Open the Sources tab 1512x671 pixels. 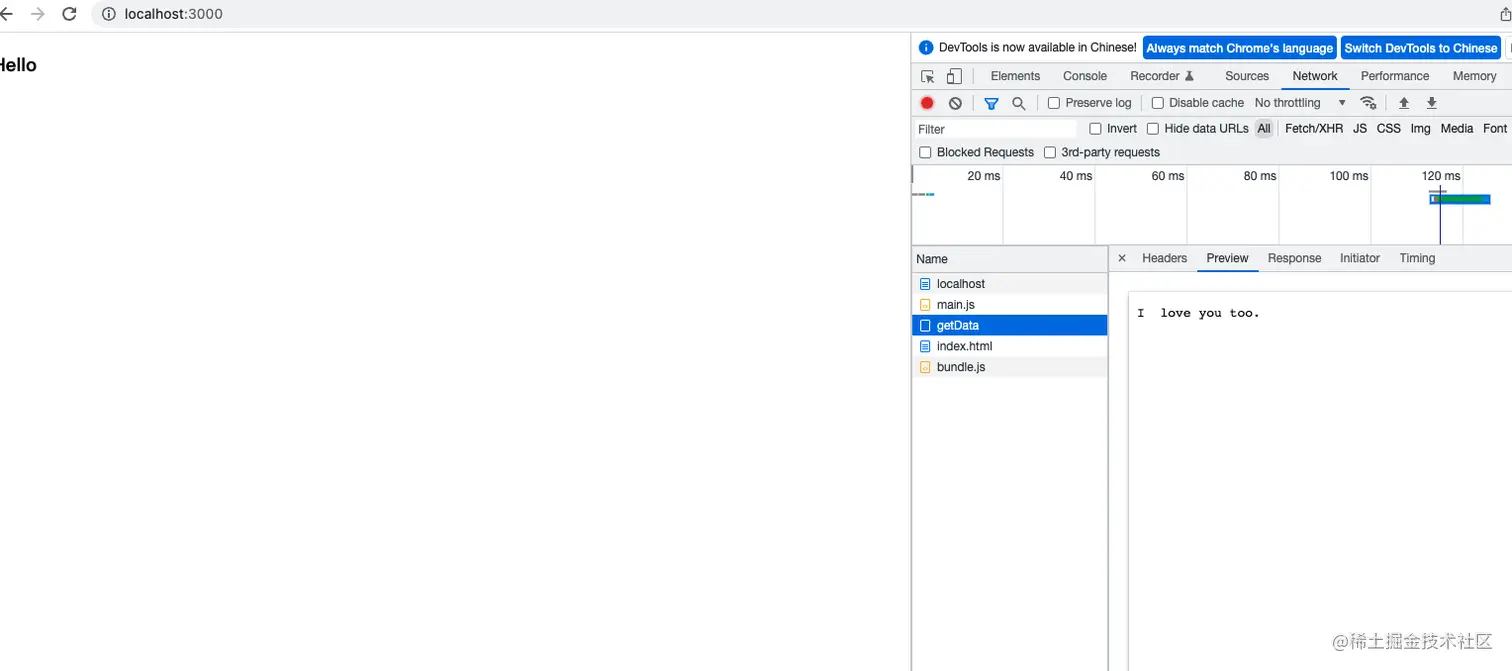click(x=1247, y=76)
